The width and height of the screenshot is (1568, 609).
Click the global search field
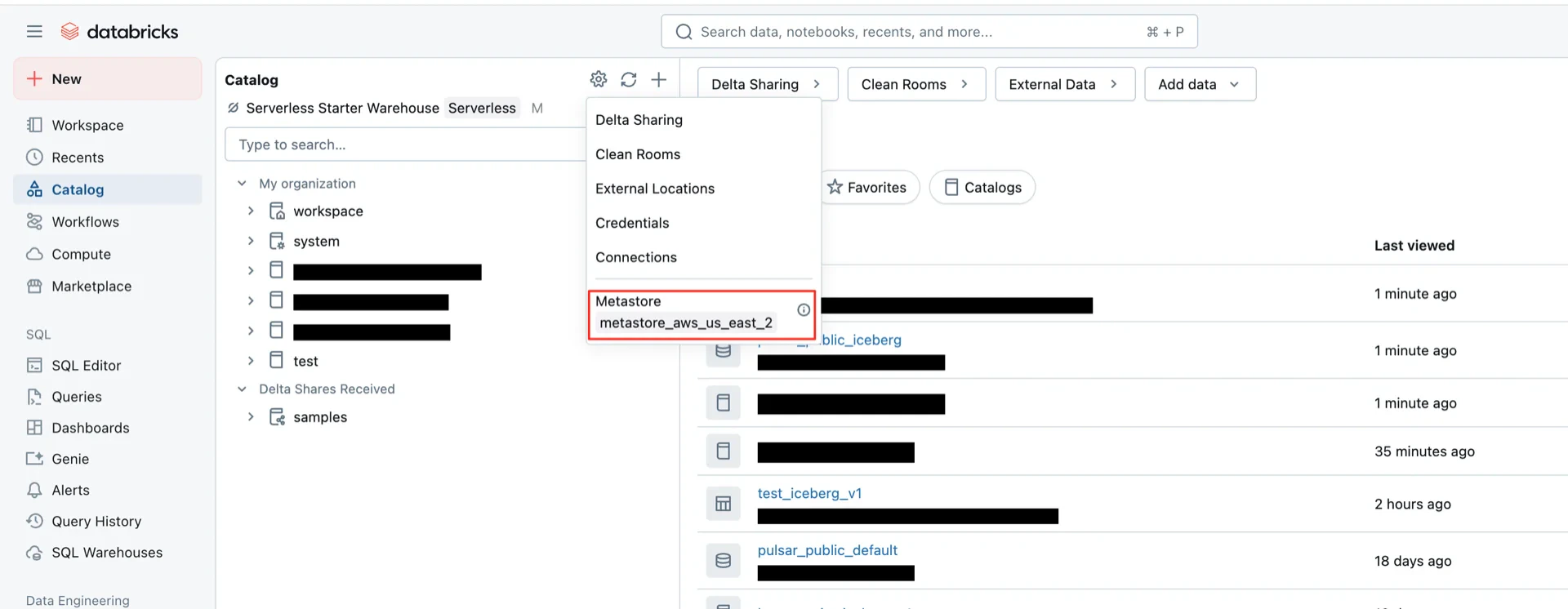[x=929, y=32]
